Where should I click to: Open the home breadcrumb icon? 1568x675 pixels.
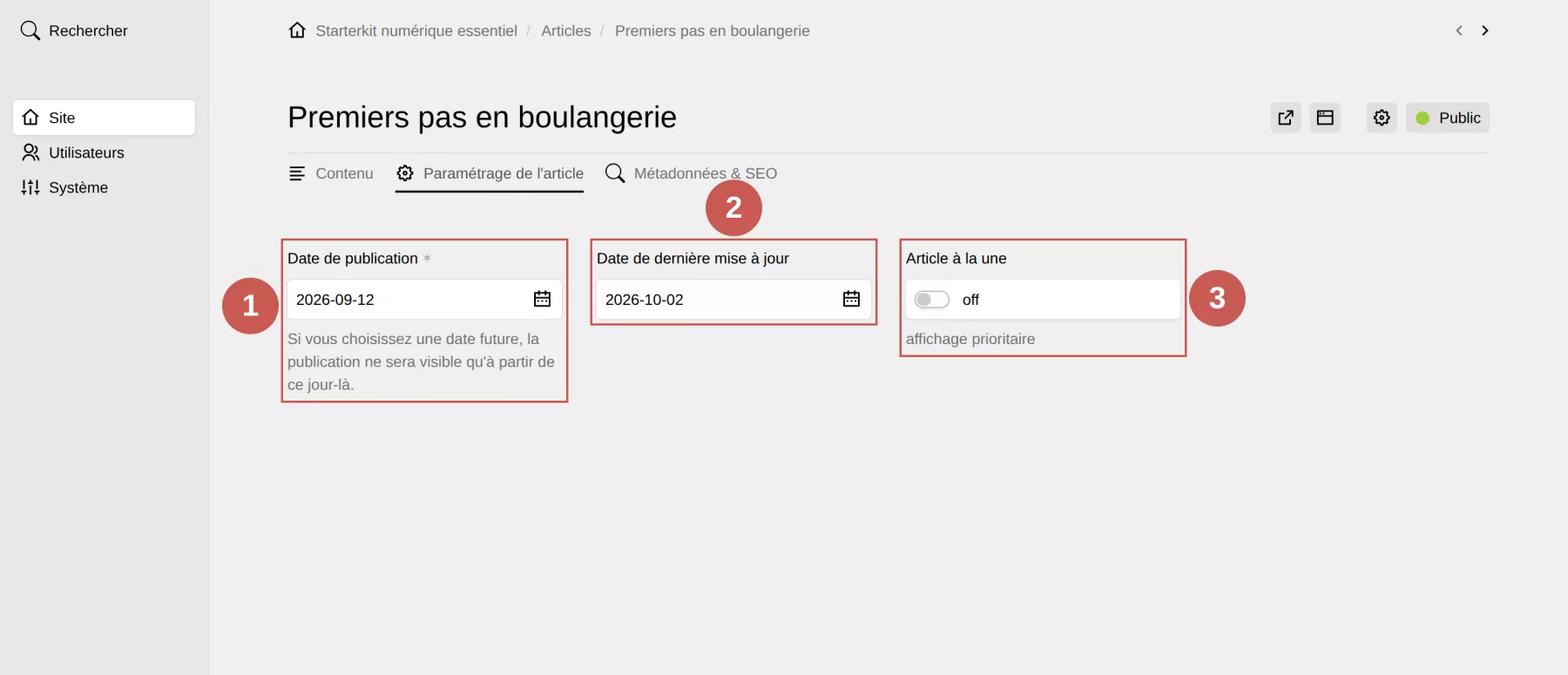(297, 30)
